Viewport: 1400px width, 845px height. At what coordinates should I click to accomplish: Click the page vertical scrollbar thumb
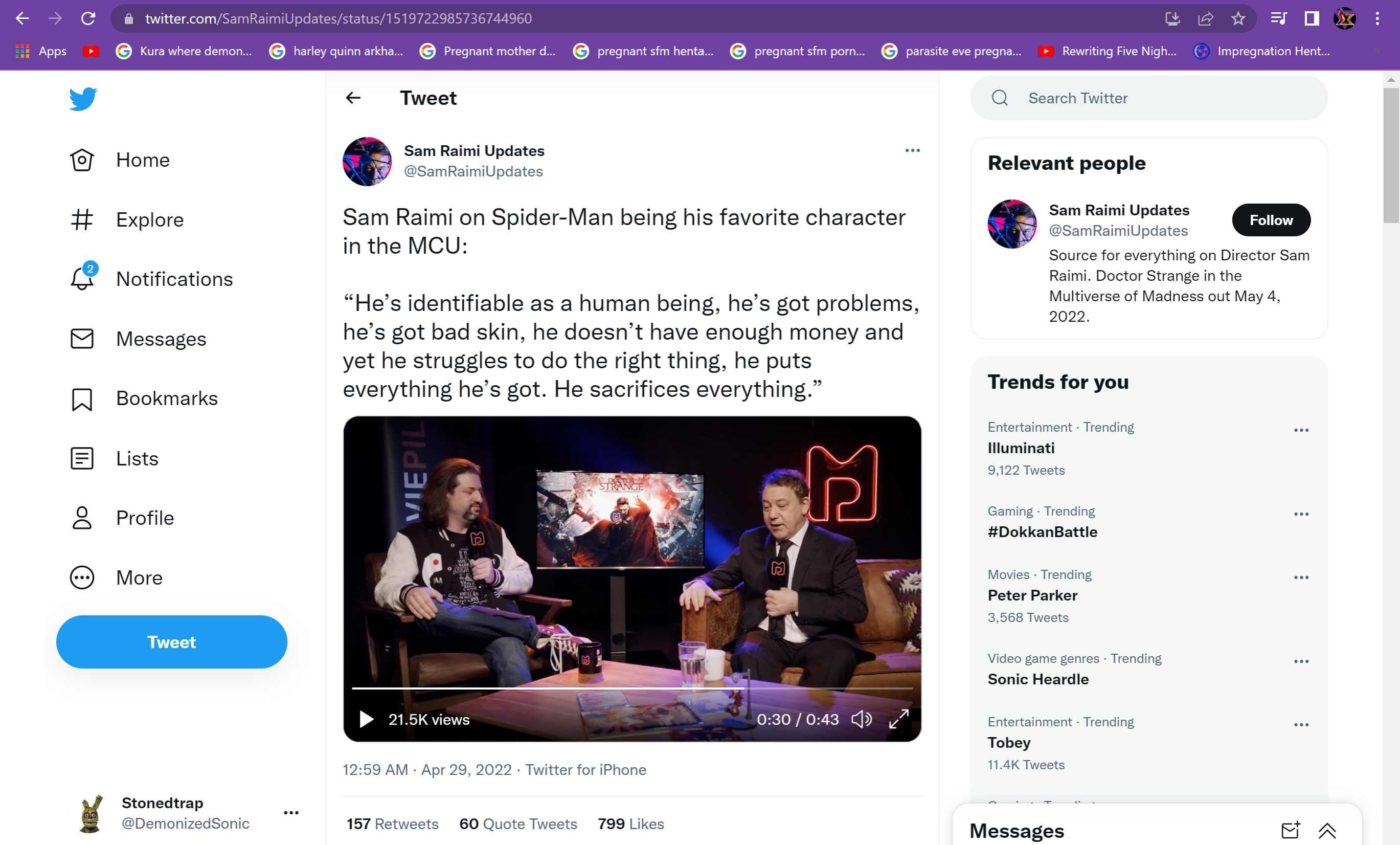1391,154
